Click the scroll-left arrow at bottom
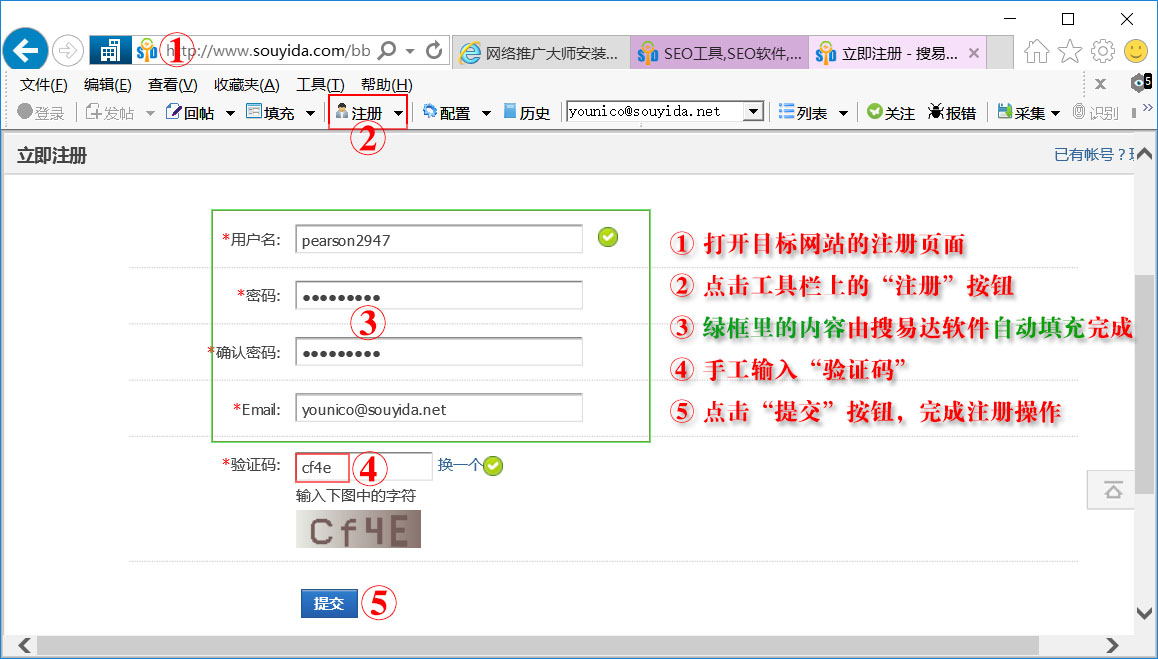The width and height of the screenshot is (1158, 659). [24, 645]
